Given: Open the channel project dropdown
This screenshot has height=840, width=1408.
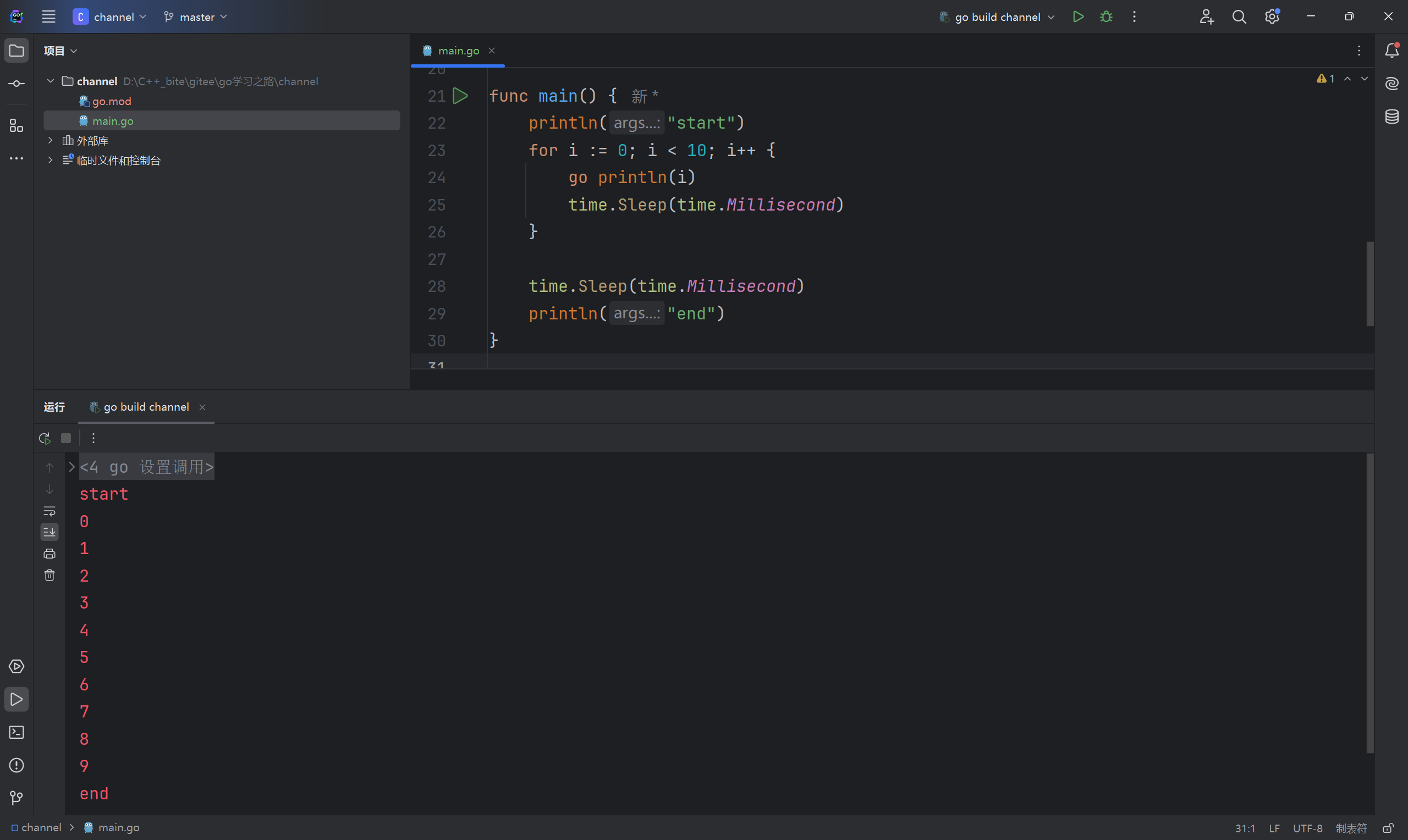Looking at the screenshot, I should coord(109,17).
